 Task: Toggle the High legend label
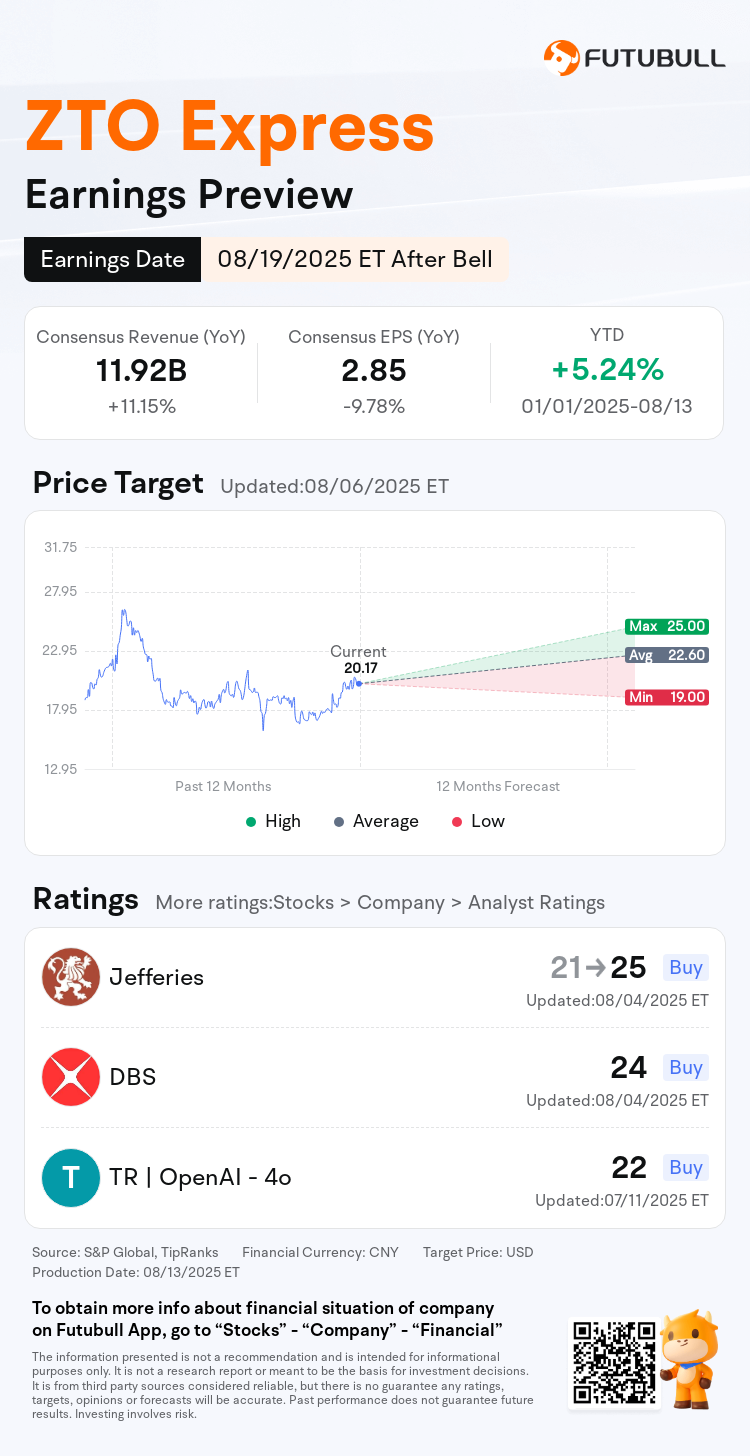[282, 821]
